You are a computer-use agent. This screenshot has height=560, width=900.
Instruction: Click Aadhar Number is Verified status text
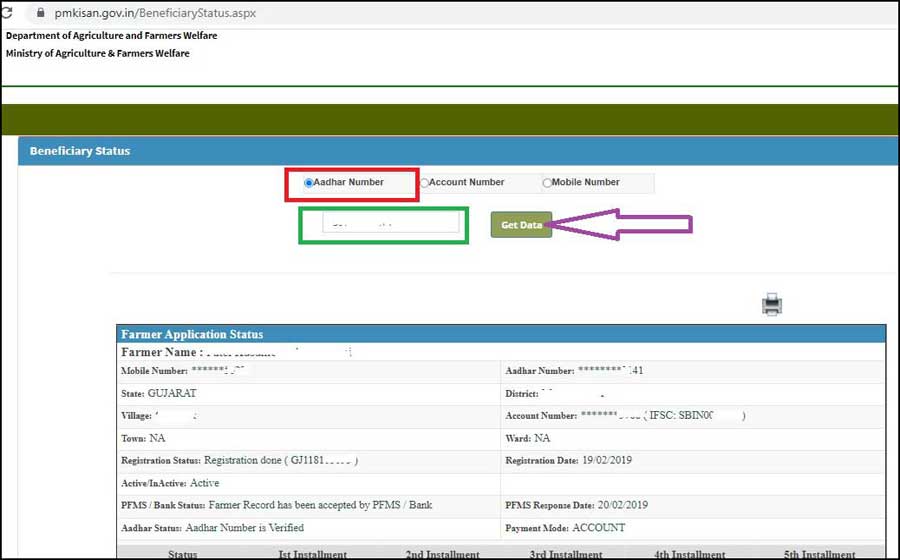point(245,528)
